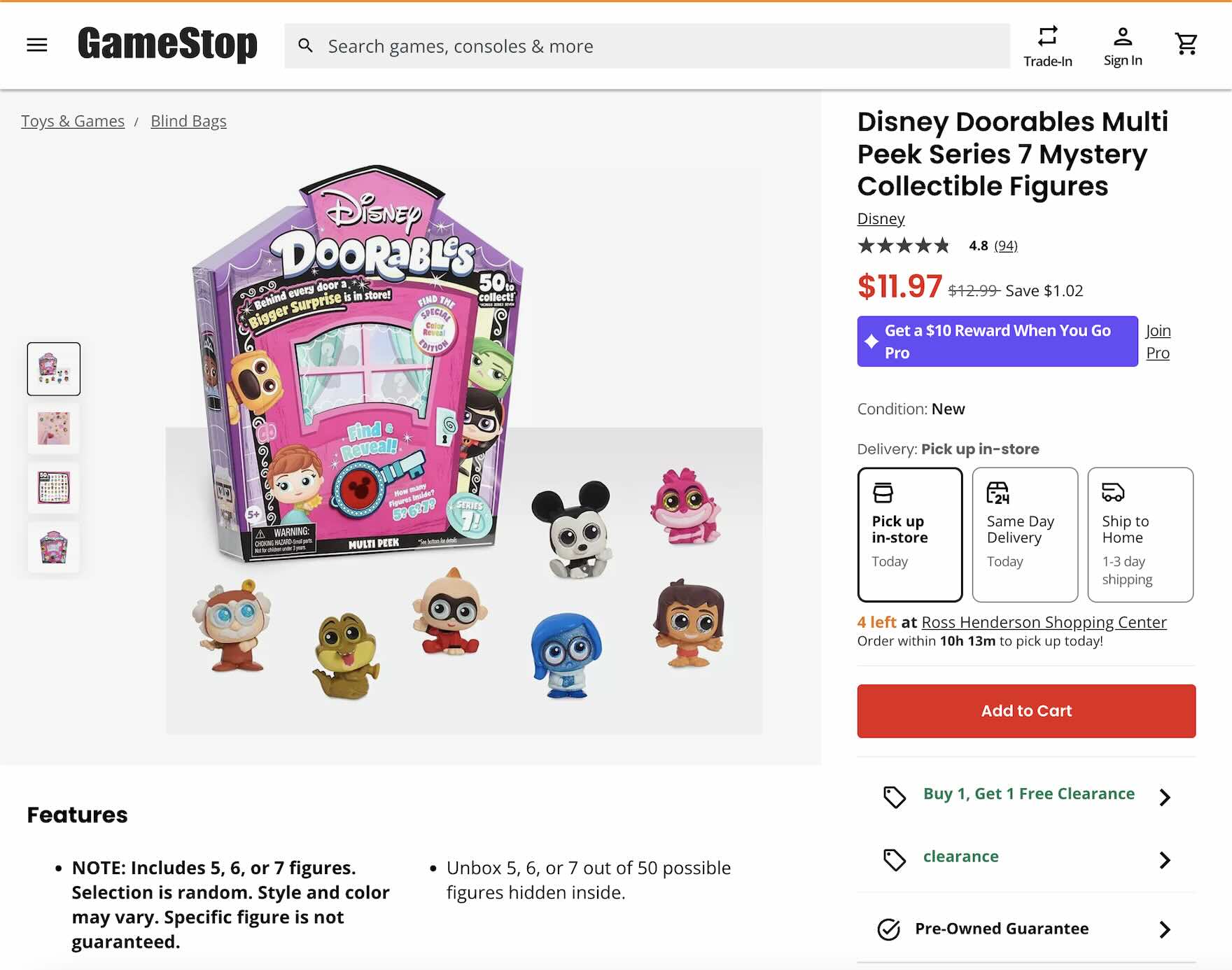The image size is (1232, 970).
Task: Open the hamburger navigation menu
Action: [37, 45]
